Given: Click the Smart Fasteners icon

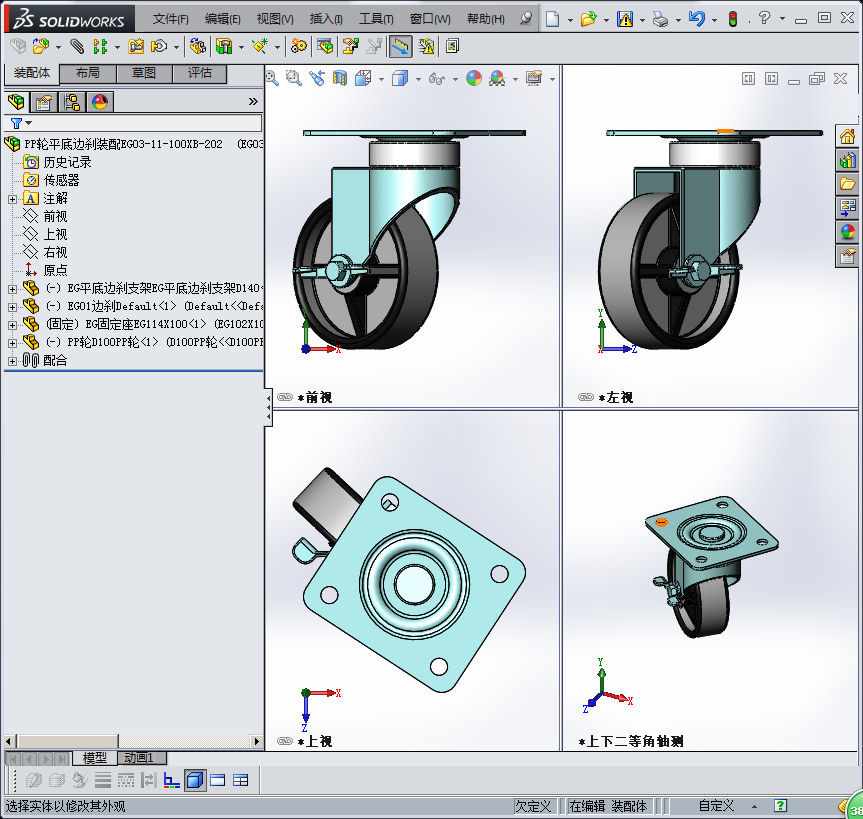Looking at the screenshot, I should coord(136,46).
